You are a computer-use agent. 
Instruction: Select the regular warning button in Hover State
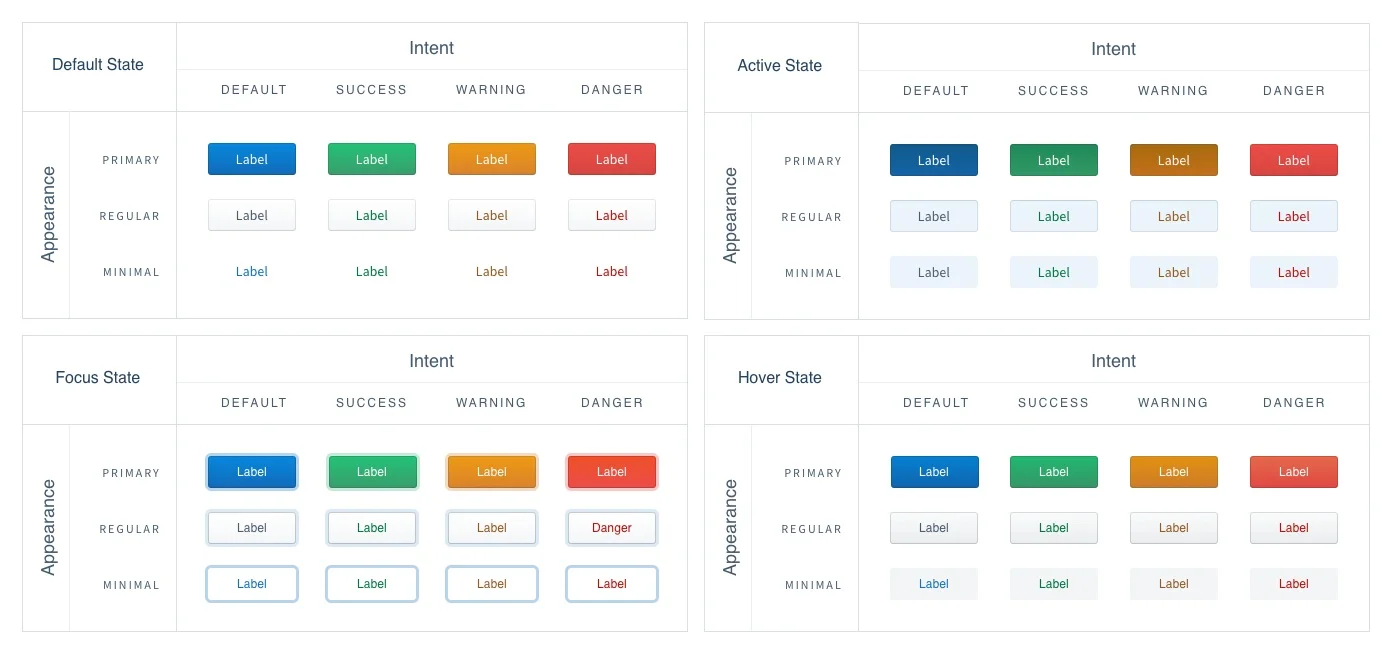coord(1174,528)
